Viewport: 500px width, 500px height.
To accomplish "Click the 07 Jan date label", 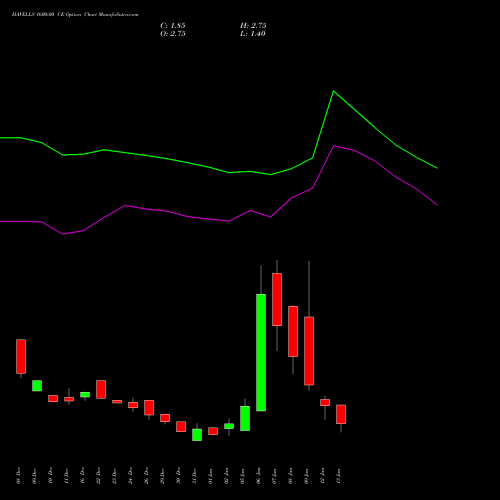I will pos(274,476).
